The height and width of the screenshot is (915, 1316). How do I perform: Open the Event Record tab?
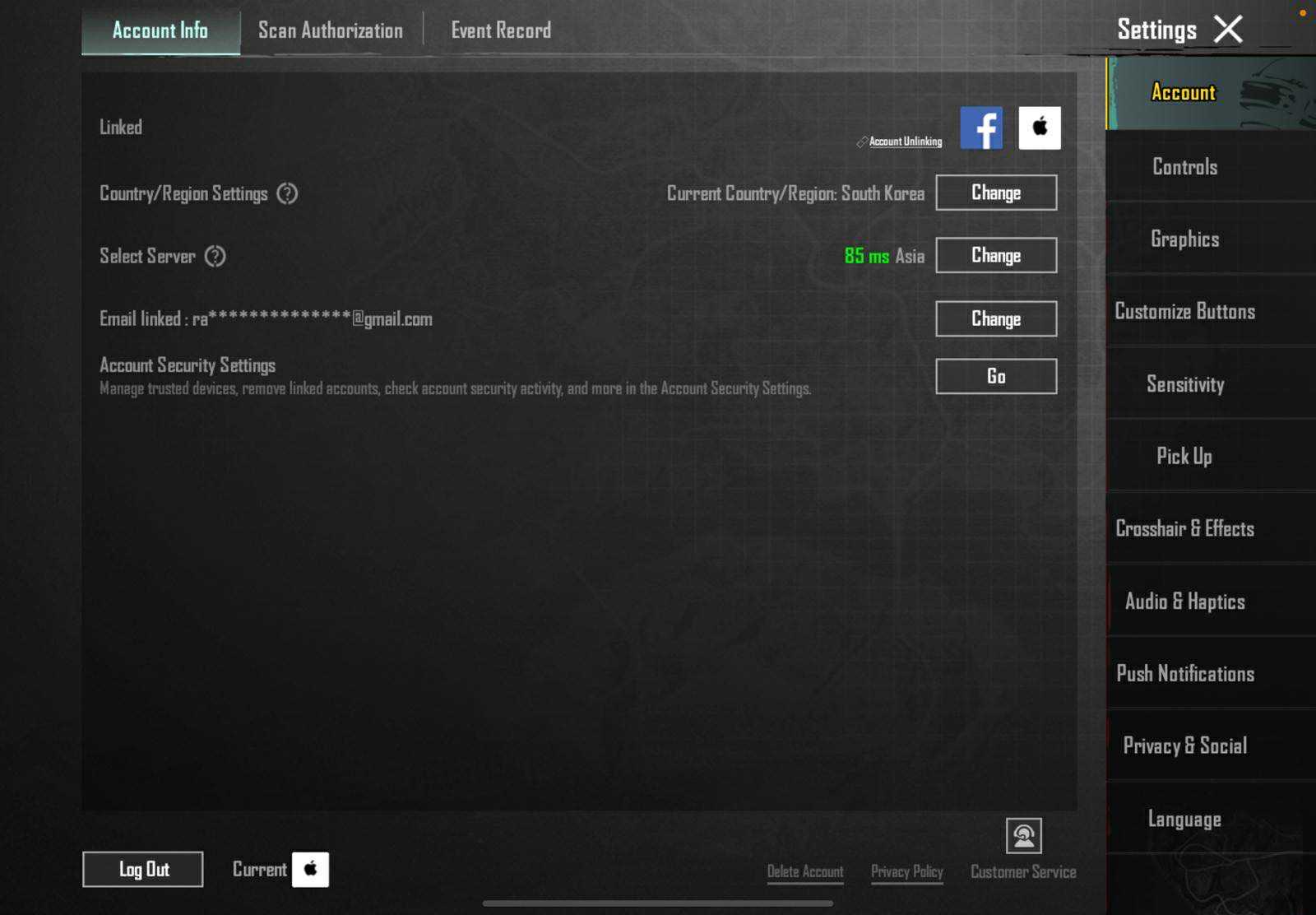(501, 31)
